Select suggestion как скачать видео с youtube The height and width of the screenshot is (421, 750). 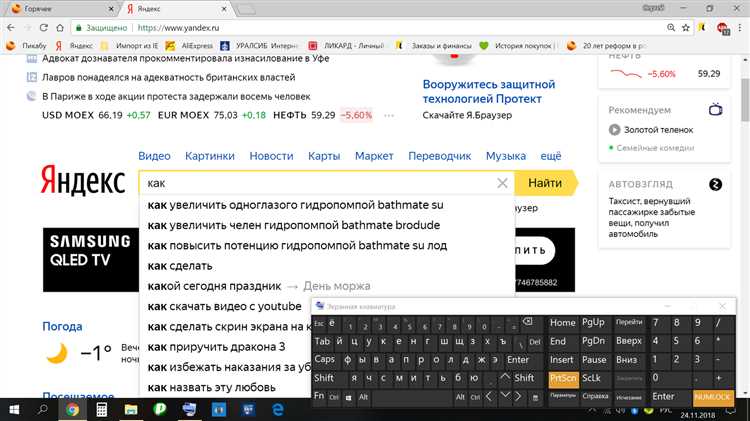(224, 306)
